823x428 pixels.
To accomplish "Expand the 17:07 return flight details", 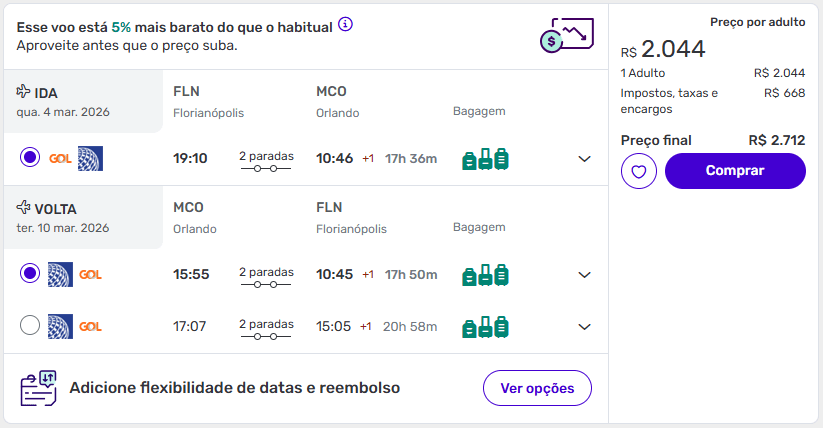I will [x=585, y=327].
